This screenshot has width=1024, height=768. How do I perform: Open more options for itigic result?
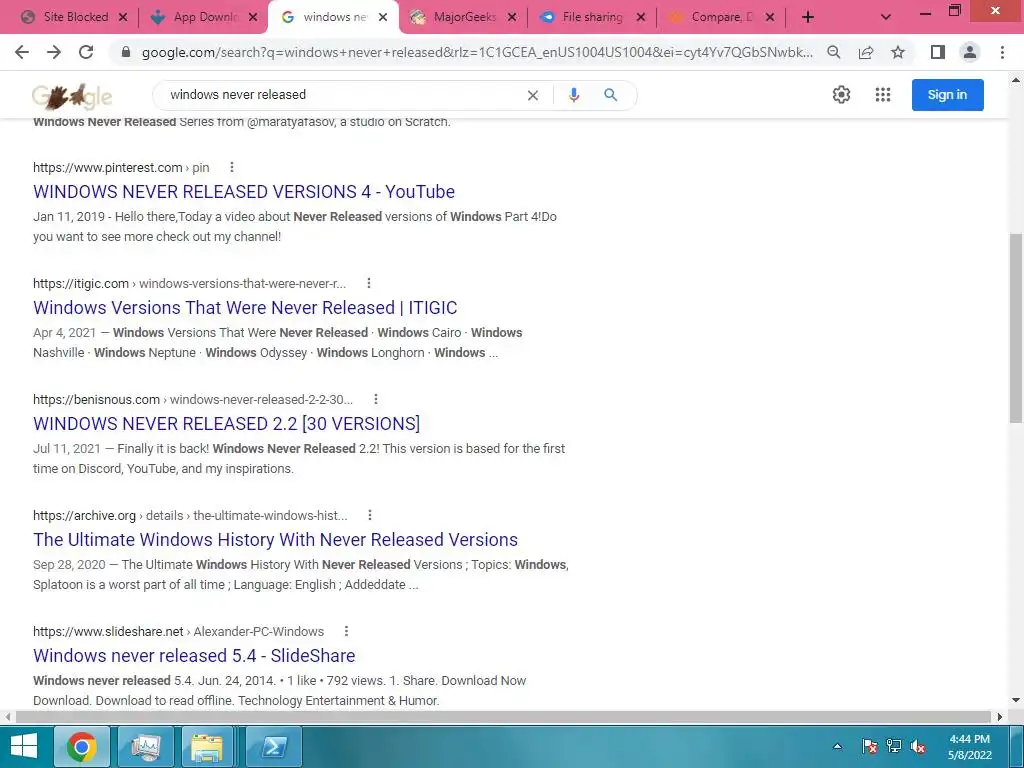pyautogui.click(x=369, y=283)
